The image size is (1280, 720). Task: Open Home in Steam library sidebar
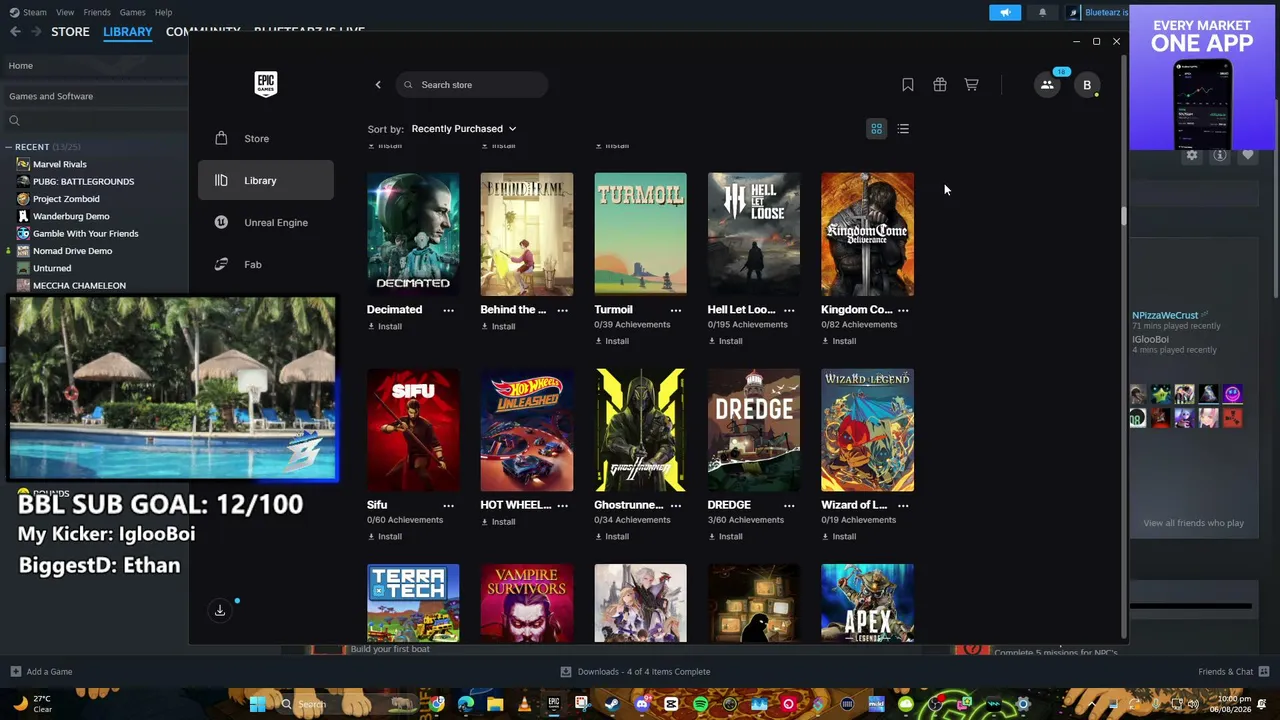point(94,66)
